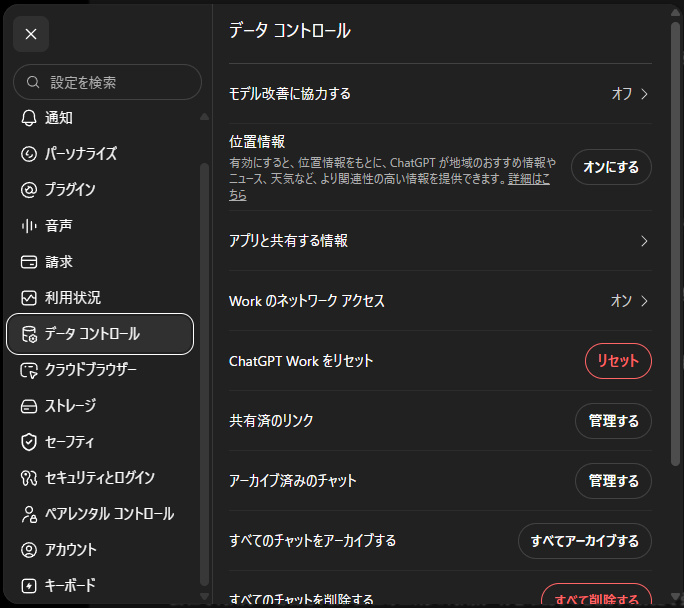Open the 通知 settings section
684x608 pixels.
point(100,118)
